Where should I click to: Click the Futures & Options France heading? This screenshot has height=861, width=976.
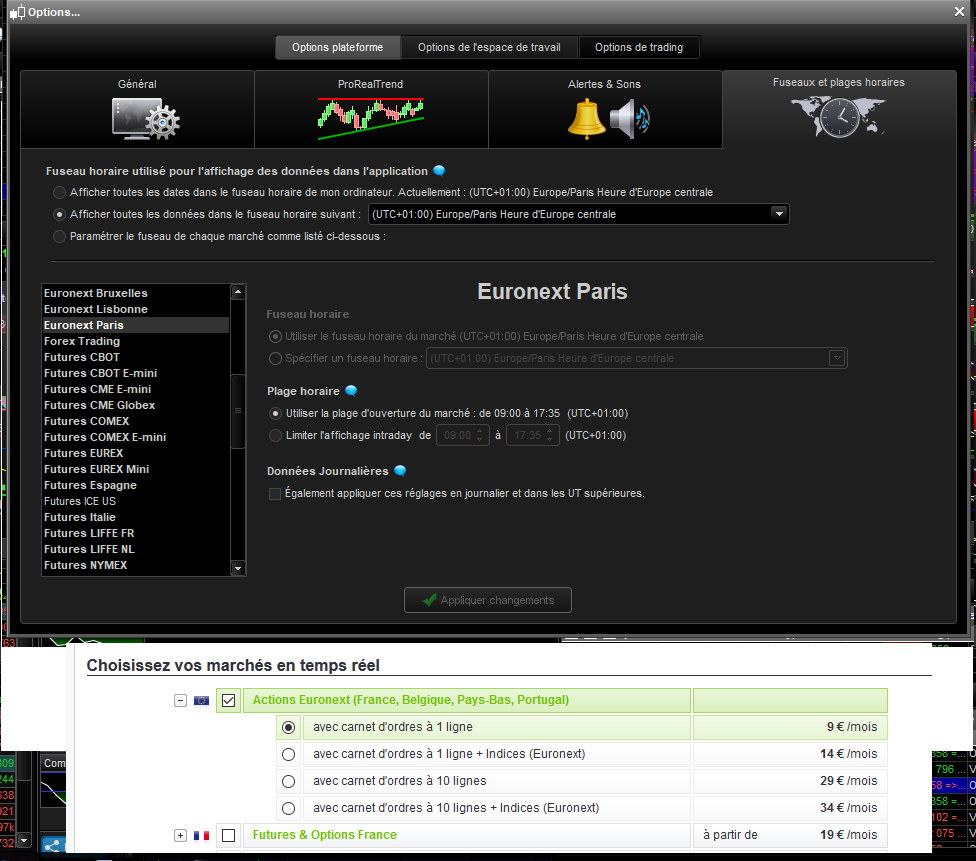coord(324,835)
